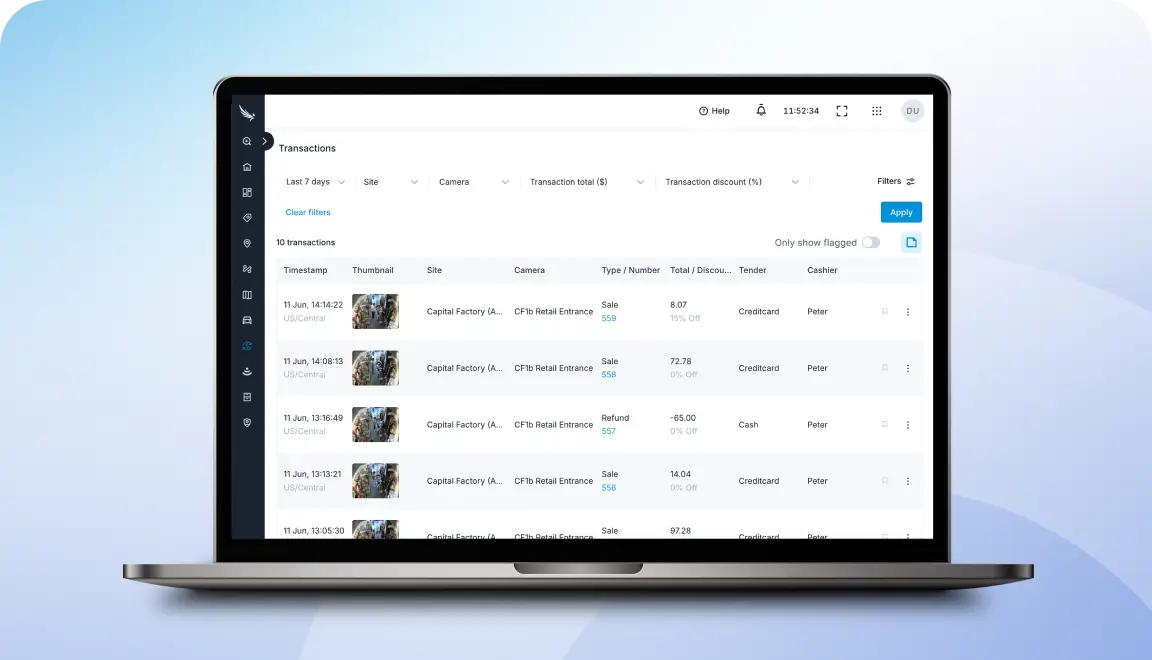Expand the Camera filter dropdown

click(473, 182)
